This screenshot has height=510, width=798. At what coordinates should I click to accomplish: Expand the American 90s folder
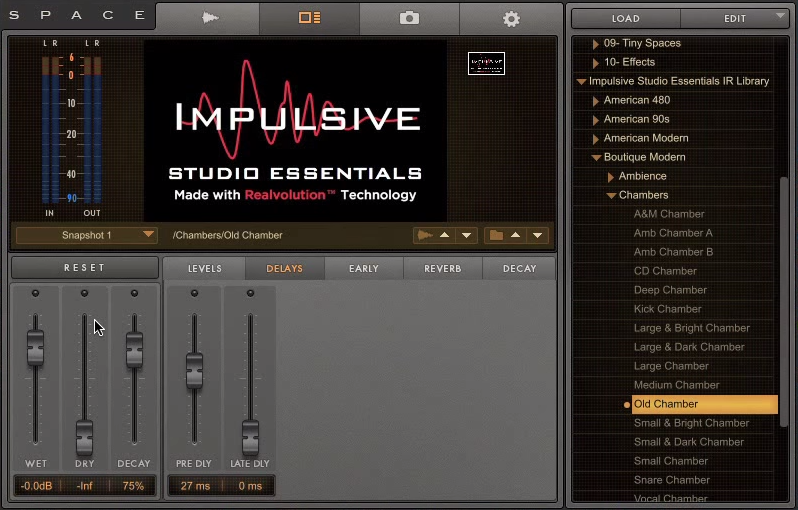click(595, 120)
